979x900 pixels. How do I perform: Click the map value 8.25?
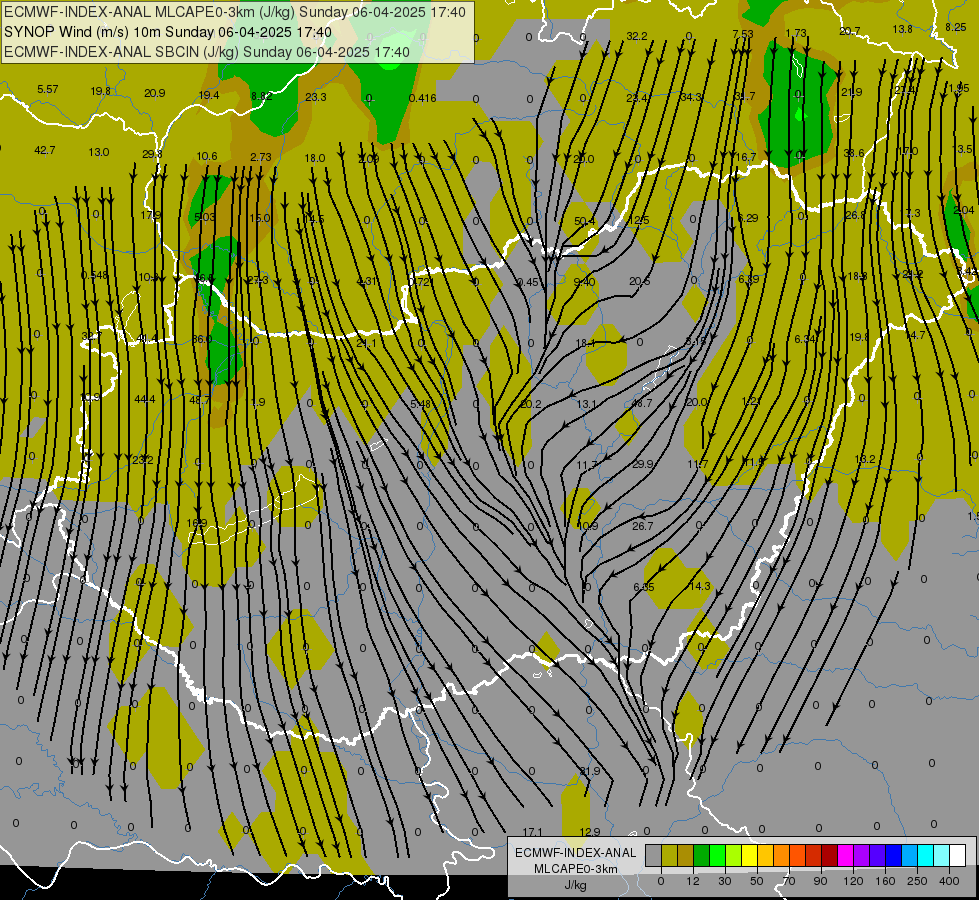pyautogui.click(x=956, y=27)
